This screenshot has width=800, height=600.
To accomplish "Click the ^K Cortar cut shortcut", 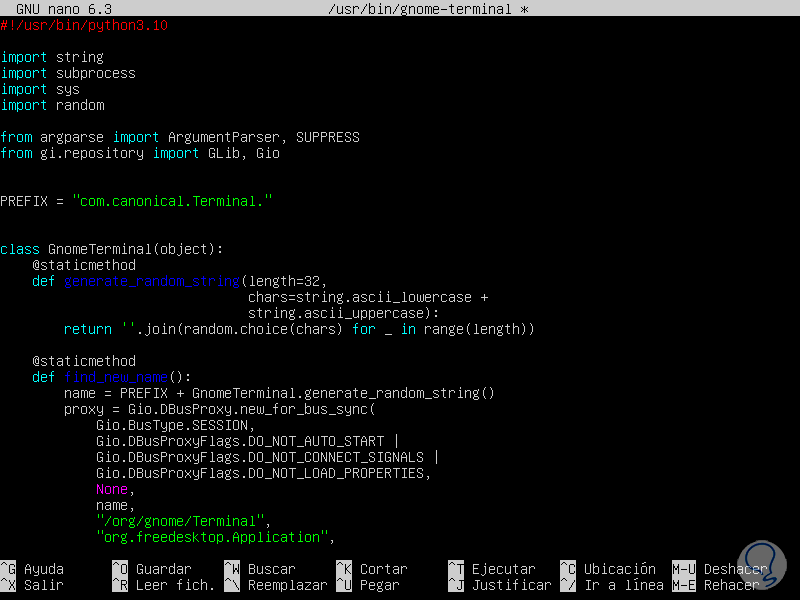I will [x=372, y=569].
